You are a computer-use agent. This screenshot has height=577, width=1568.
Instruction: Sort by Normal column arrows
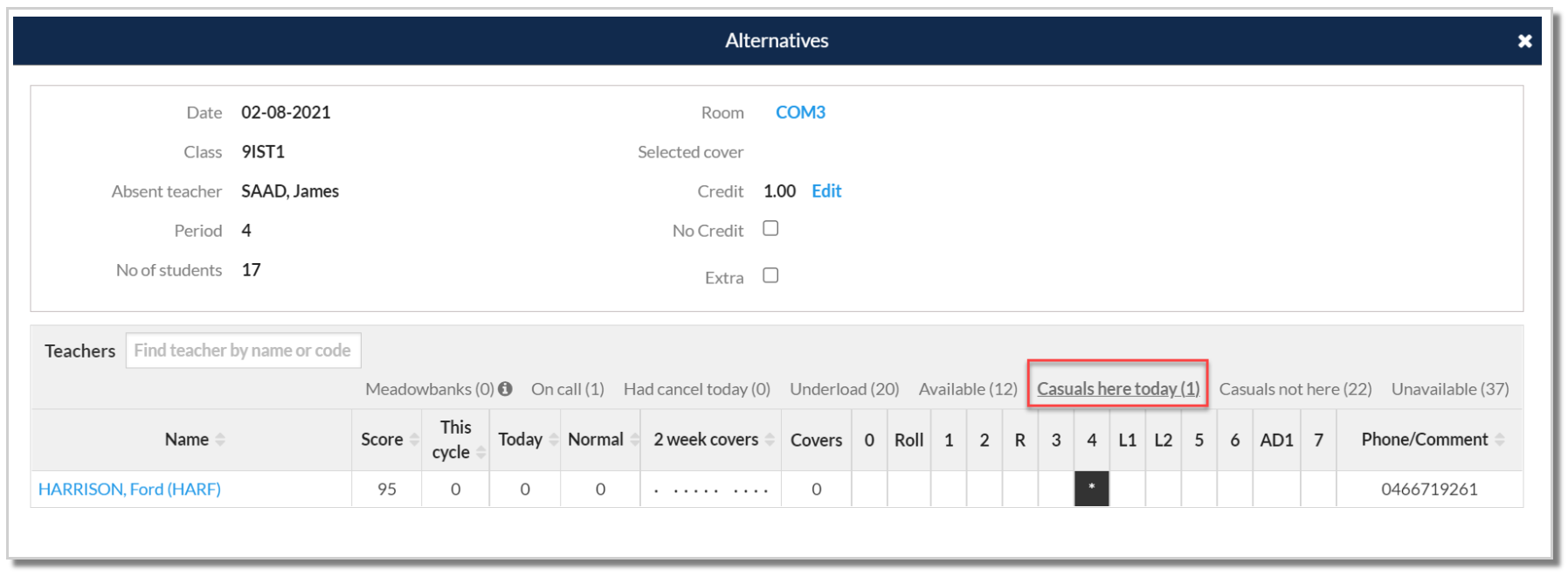[634, 440]
